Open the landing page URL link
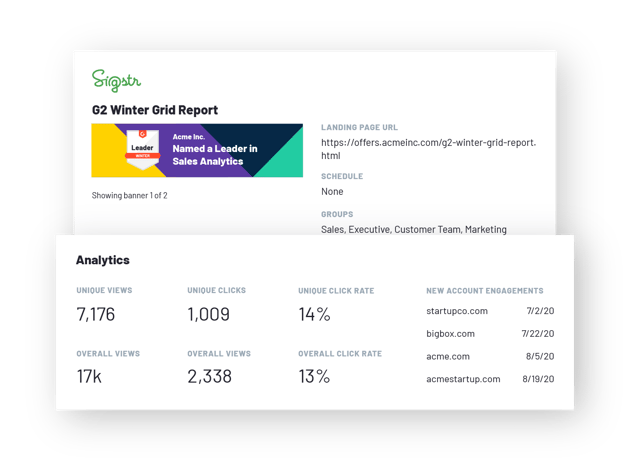 click(428, 149)
